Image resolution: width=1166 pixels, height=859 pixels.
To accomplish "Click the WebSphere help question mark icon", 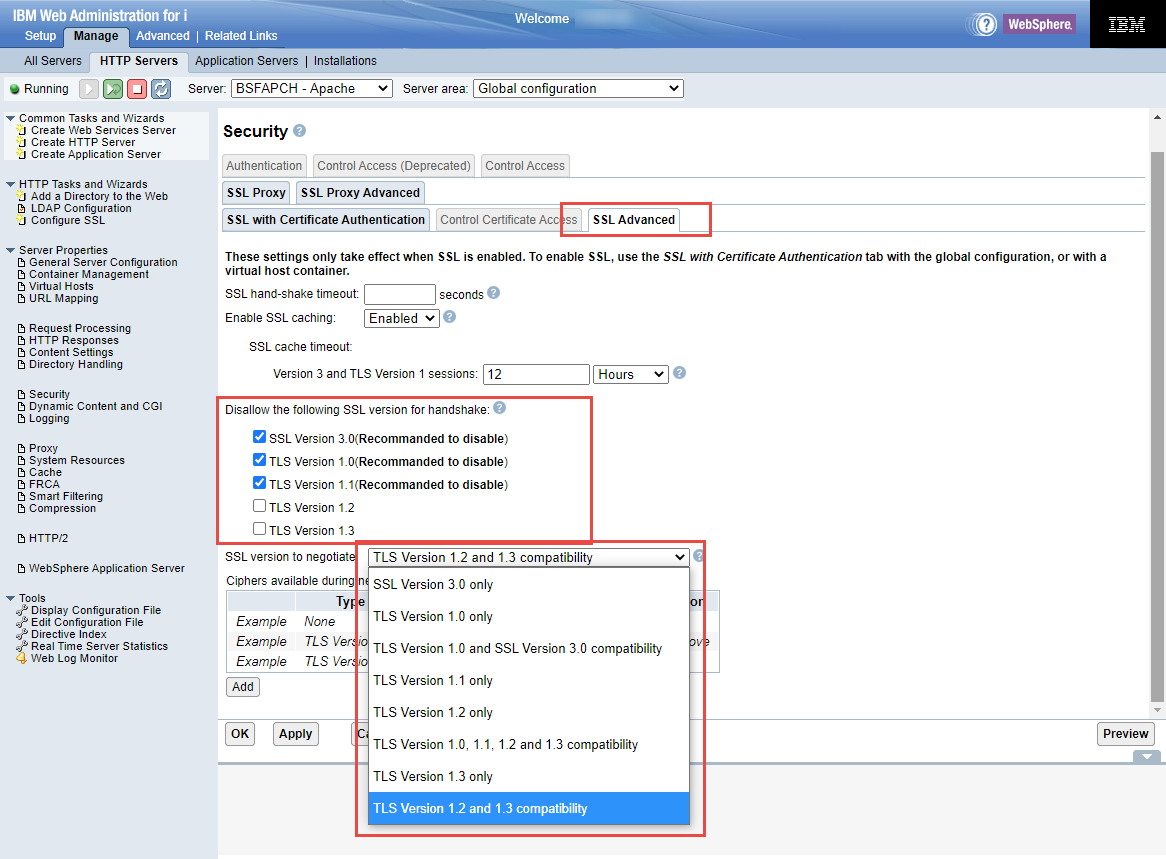I will 987,23.
